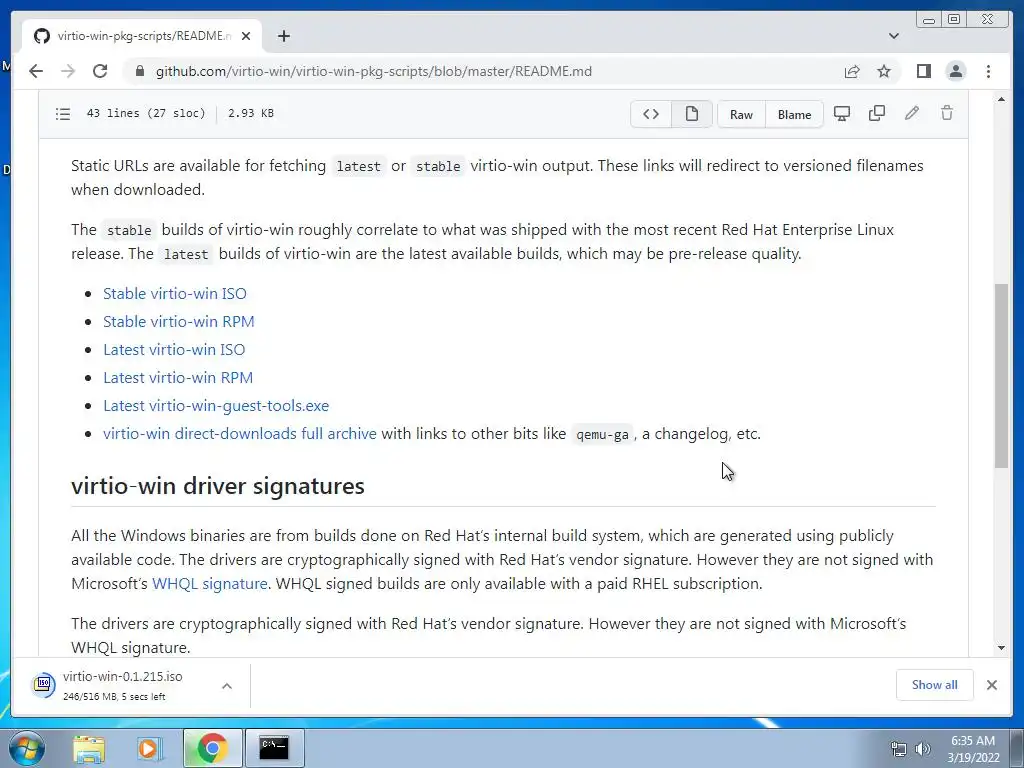The image size is (1024, 768).
Task: Open the Stable virtio-win ISO link
Action: (x=175, y=294)
